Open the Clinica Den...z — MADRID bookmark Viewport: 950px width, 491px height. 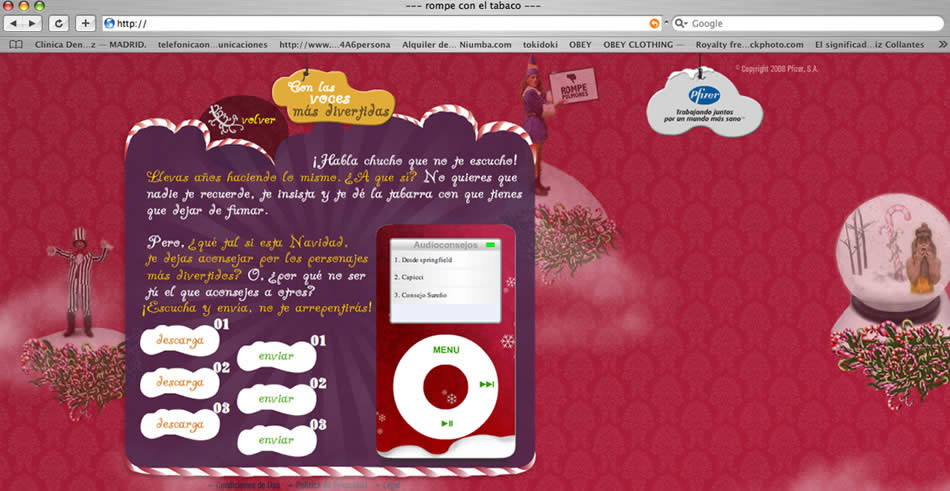tap(91, 44)
